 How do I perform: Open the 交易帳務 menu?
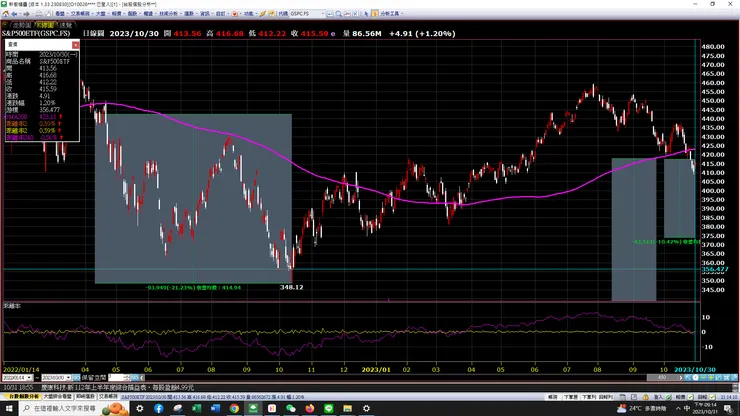coord(81,14)
